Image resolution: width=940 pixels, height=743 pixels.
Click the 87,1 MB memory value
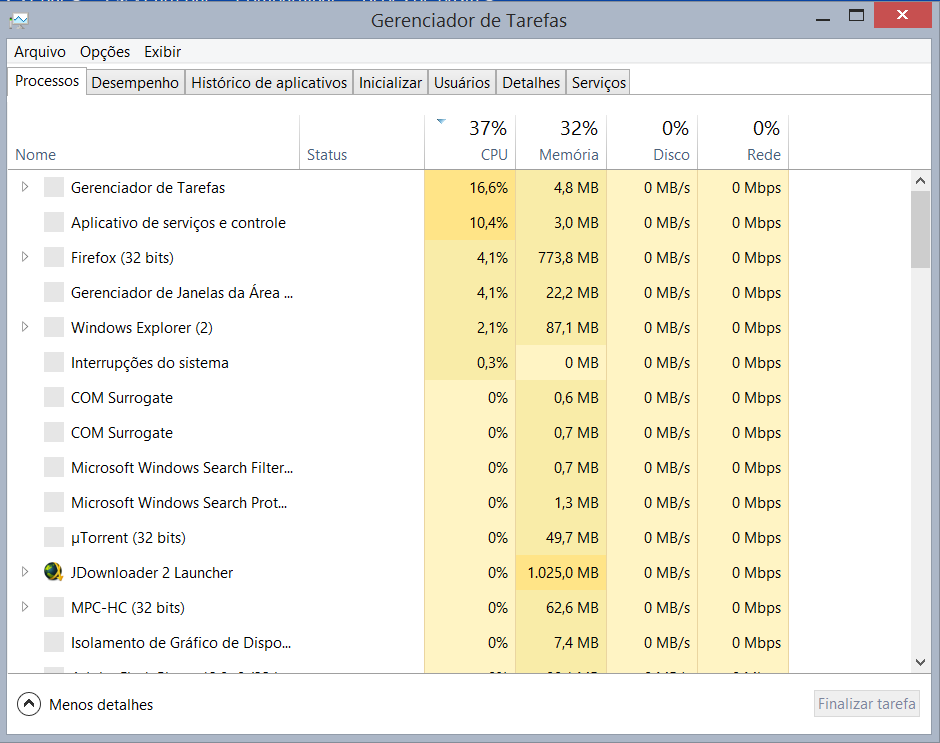point(572,327)
